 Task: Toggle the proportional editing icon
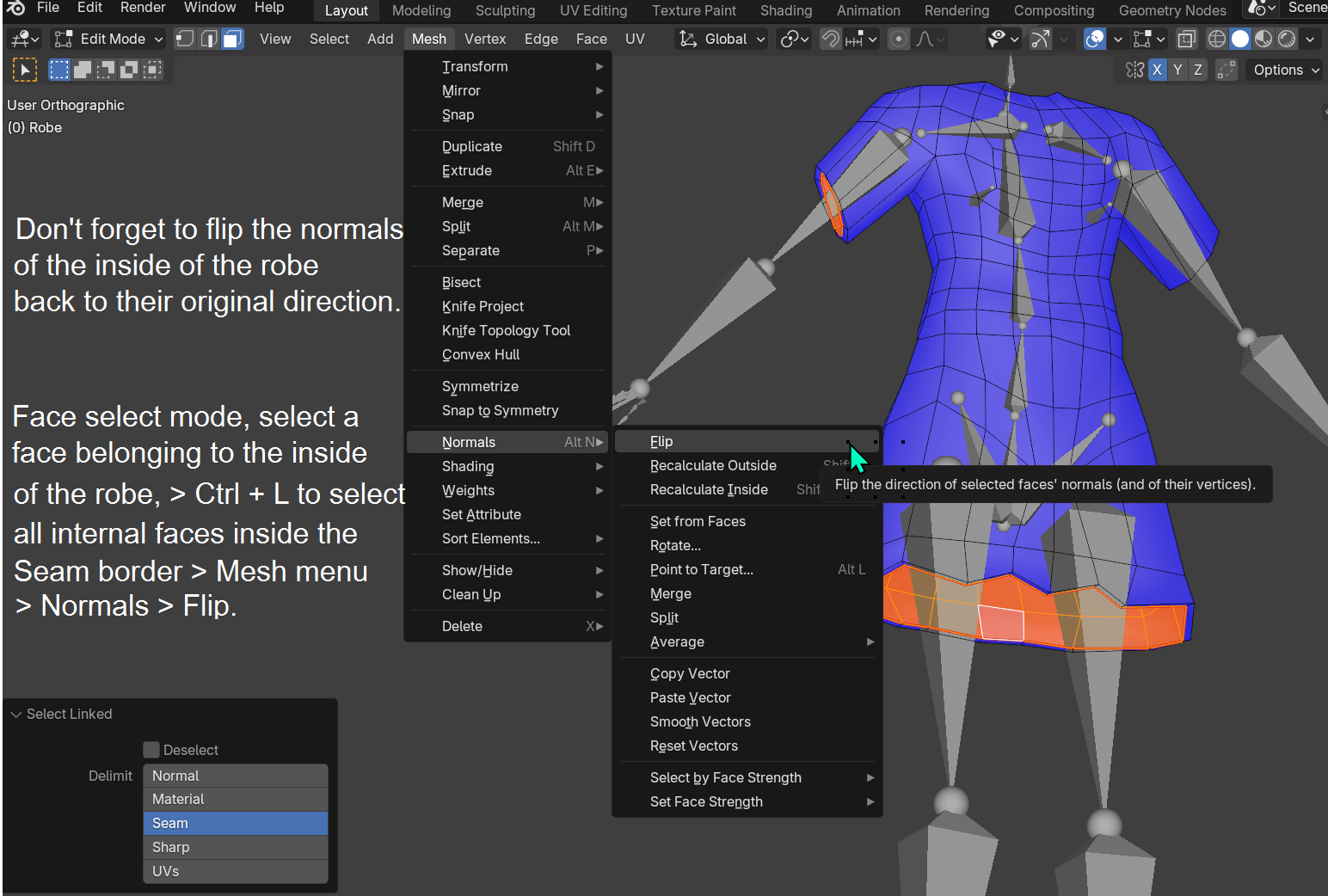point(899,39)
